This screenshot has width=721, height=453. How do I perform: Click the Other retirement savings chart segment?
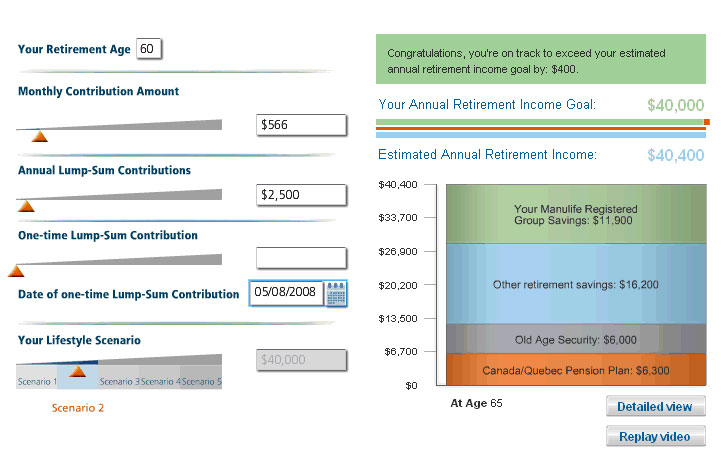(x=576, y=284)
